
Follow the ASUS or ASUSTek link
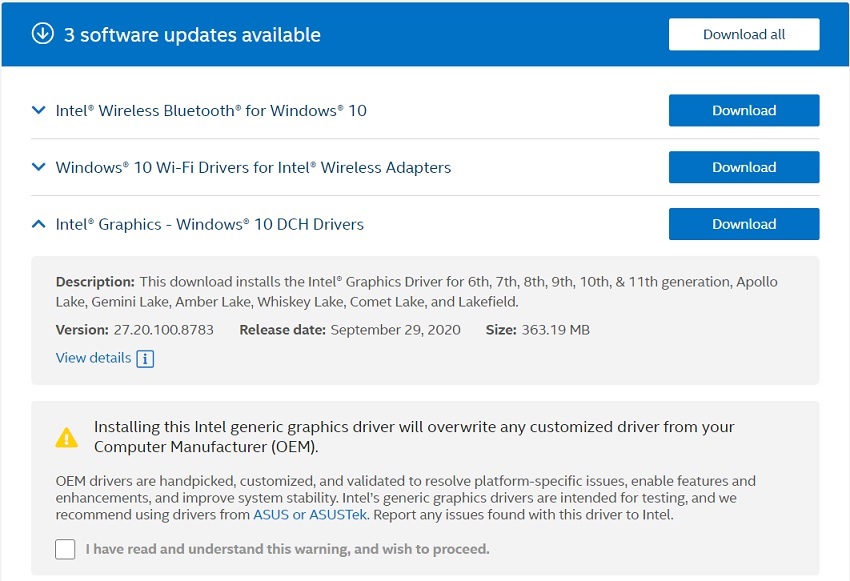point(310,515)
